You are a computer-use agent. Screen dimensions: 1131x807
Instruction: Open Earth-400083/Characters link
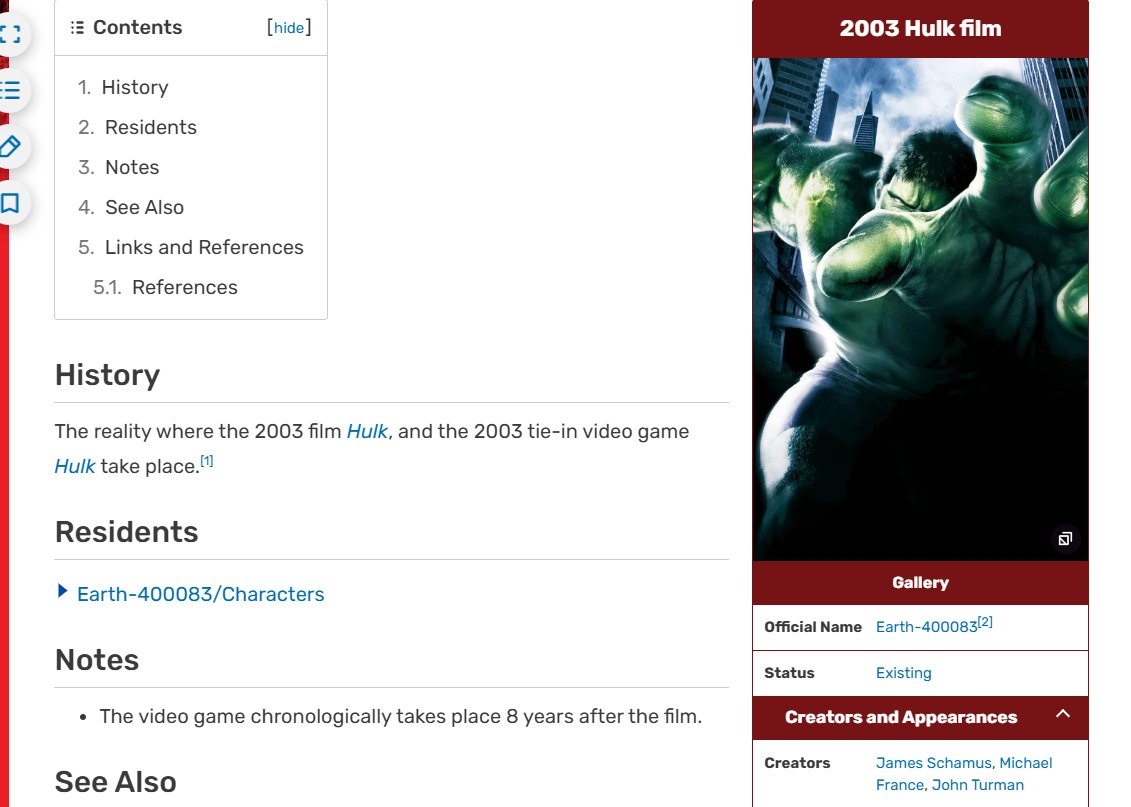click(x=201, y=594)
